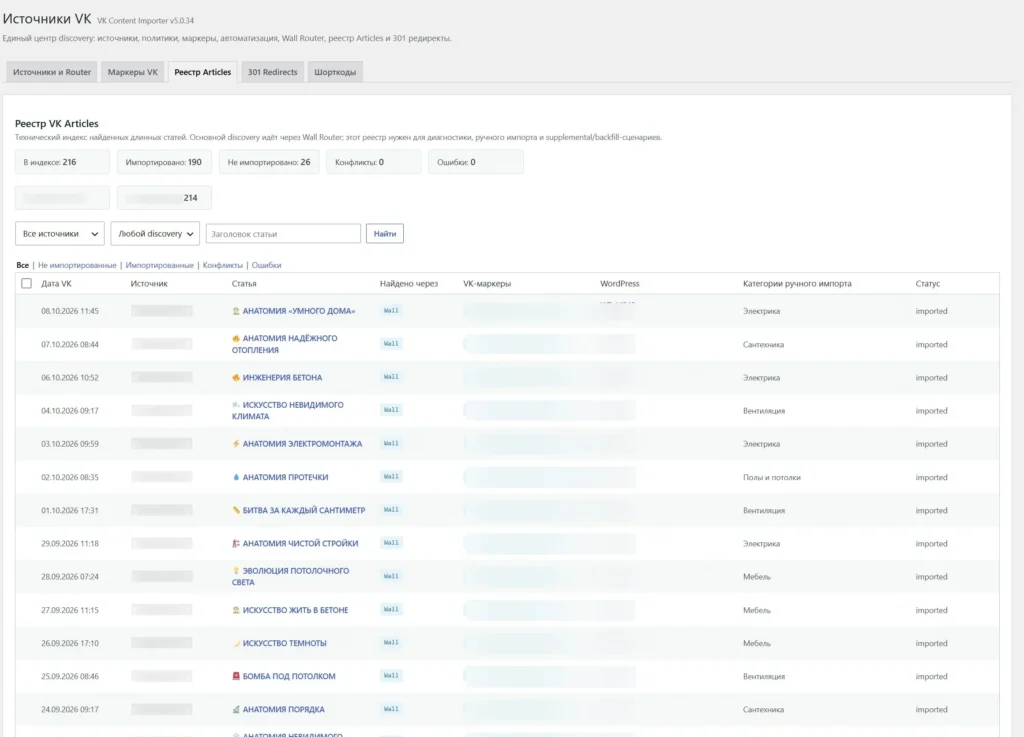
Task: Select the Реестр Articles tab
Action: point(202,72)
